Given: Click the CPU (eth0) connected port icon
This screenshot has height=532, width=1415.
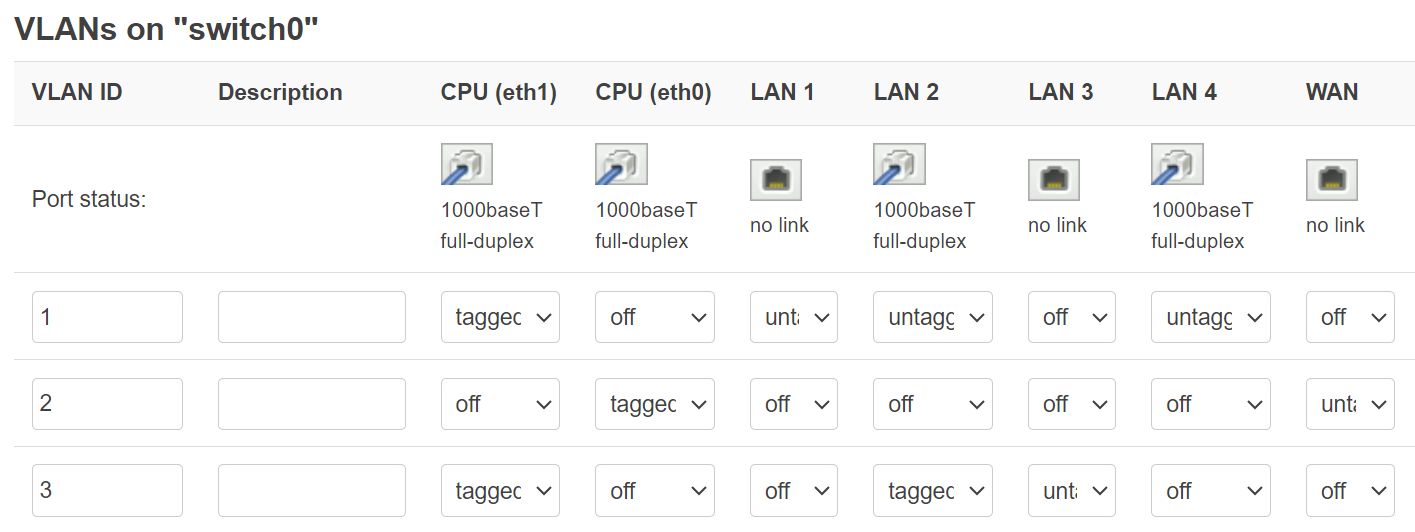Looking at the screenshot, I should [x=621, y=165].
